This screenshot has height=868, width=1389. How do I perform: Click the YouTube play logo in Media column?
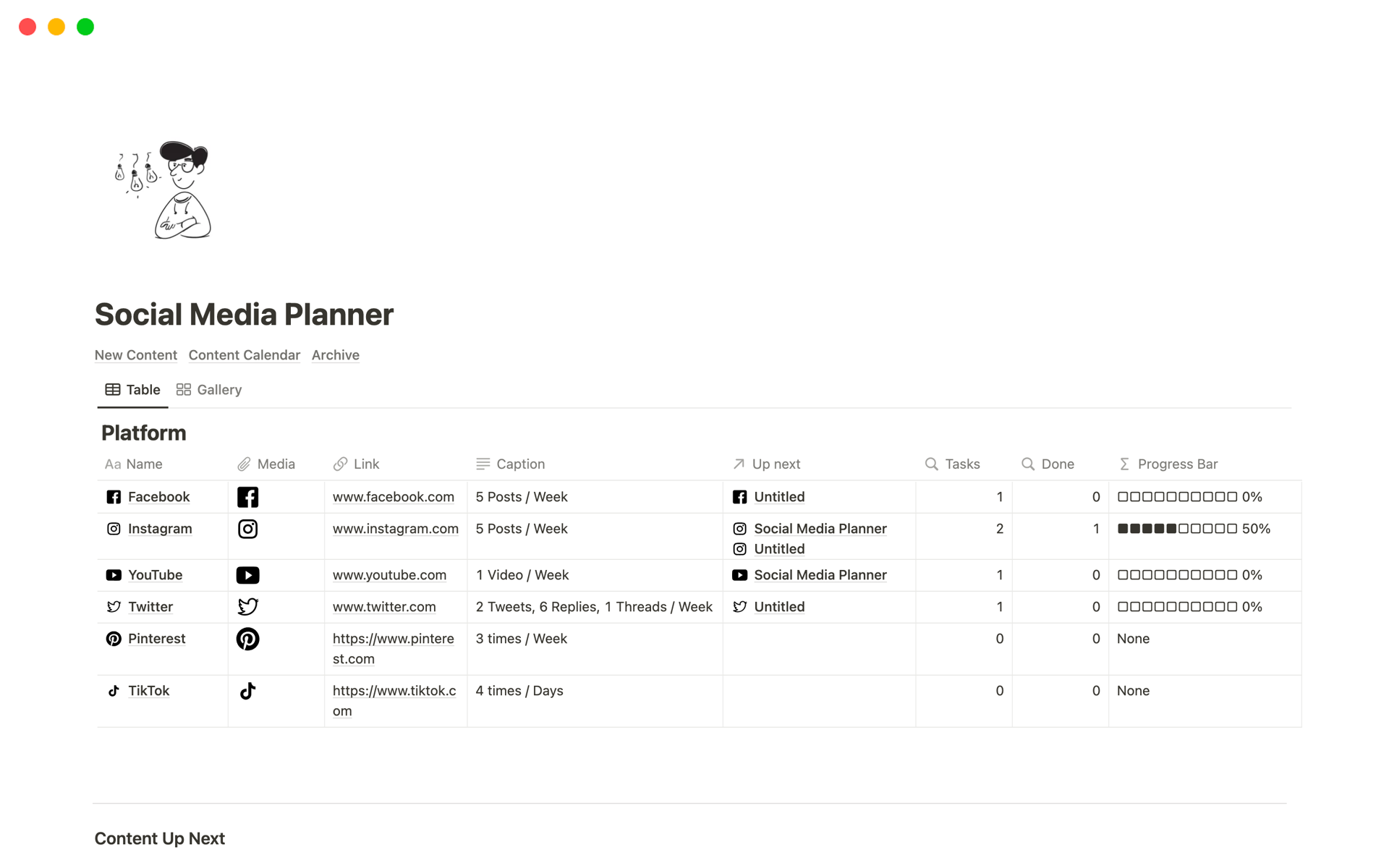247,575
